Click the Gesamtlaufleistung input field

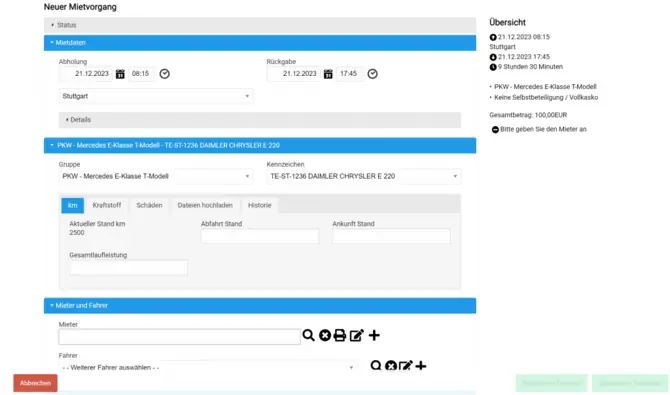pos(128,268)
